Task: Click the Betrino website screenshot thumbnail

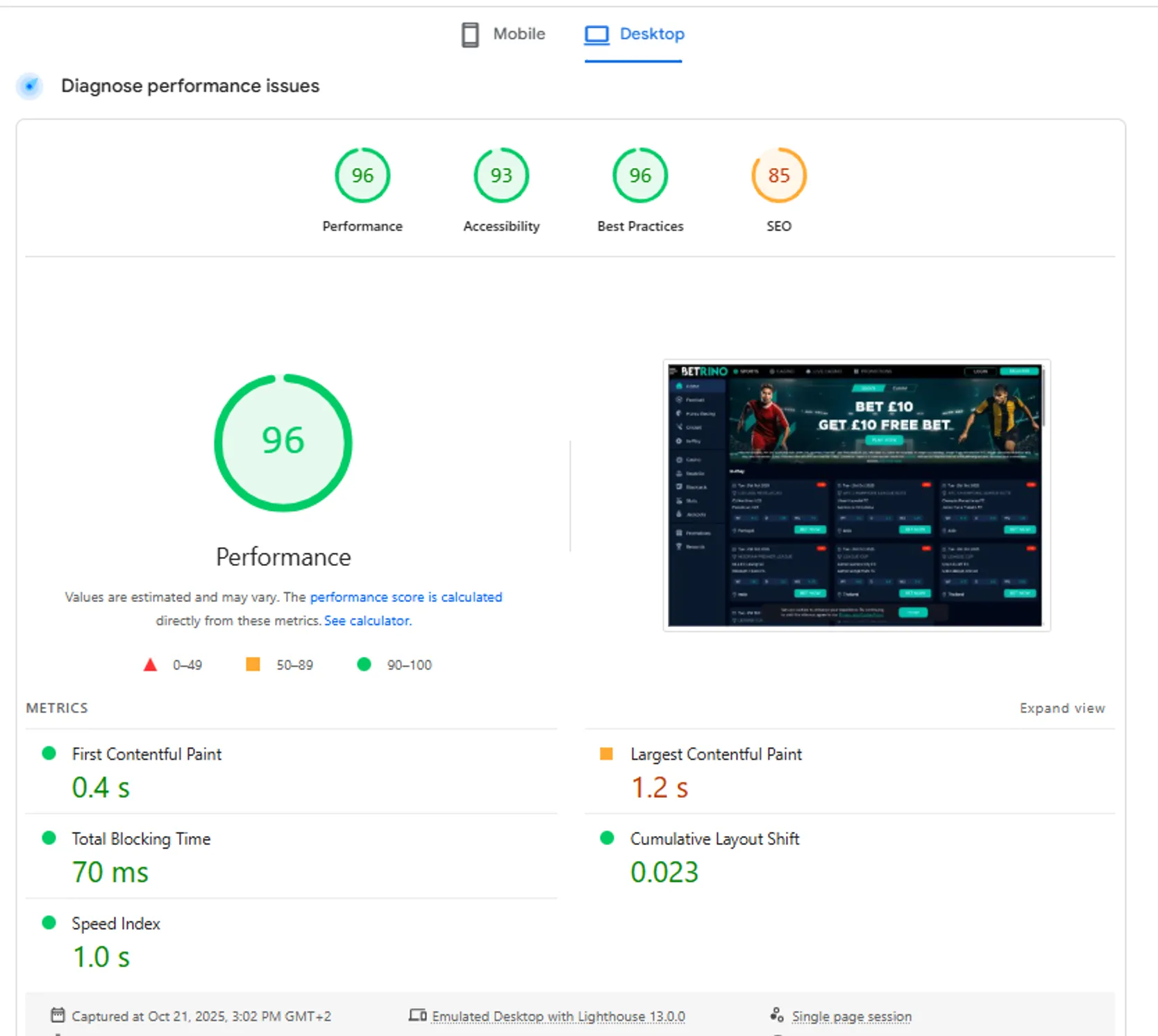Action: (x=856, y=494)
